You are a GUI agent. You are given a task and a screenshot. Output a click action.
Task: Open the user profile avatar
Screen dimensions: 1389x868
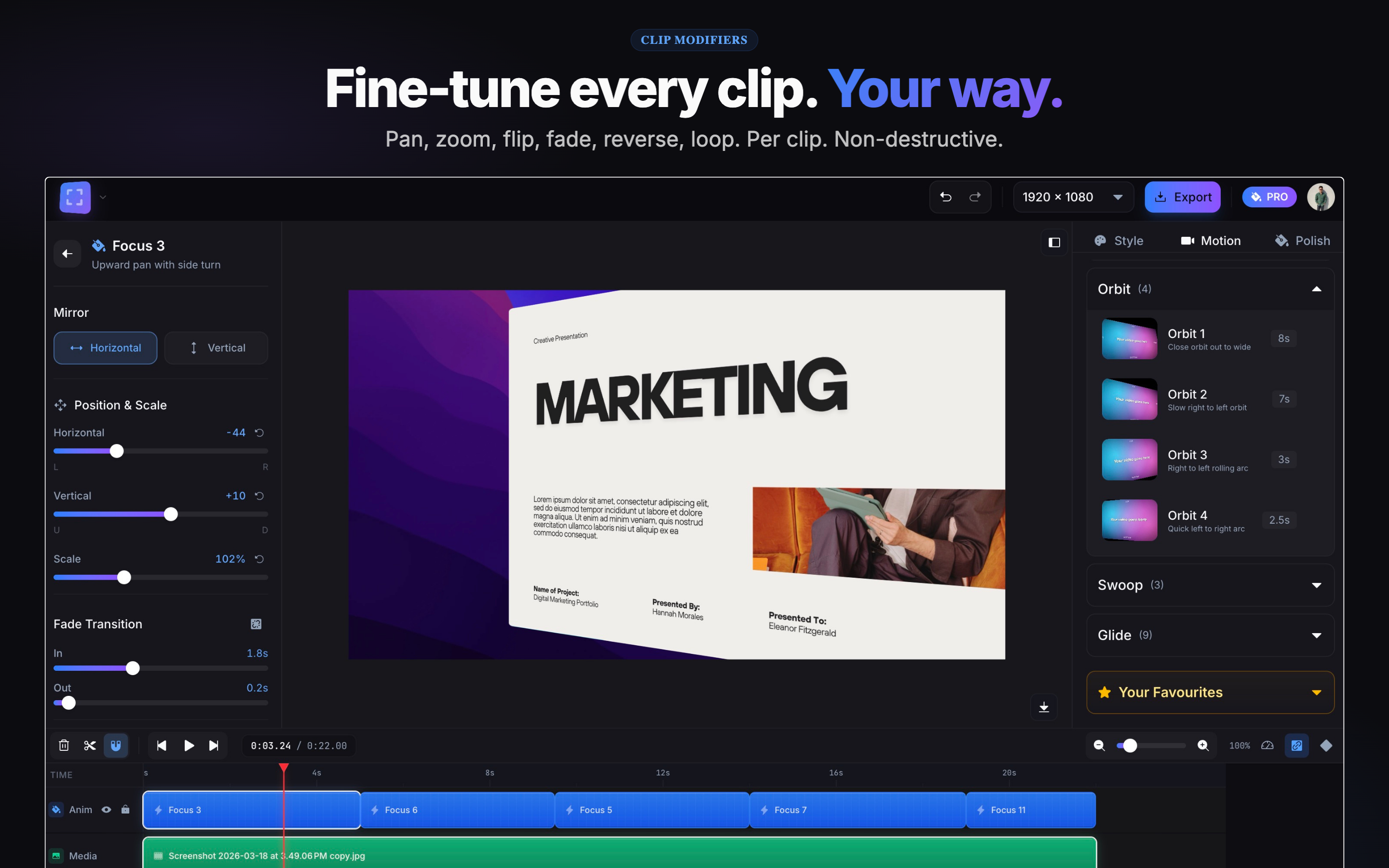point(1321,198)
